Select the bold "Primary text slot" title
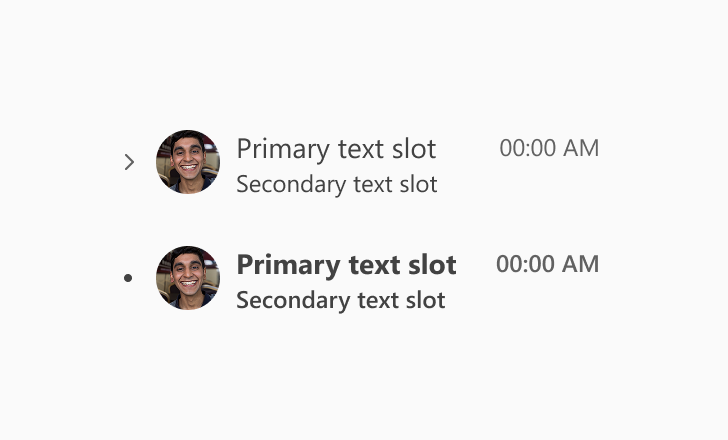The height and width of the screenshot is (440, 728). [346, 265]
